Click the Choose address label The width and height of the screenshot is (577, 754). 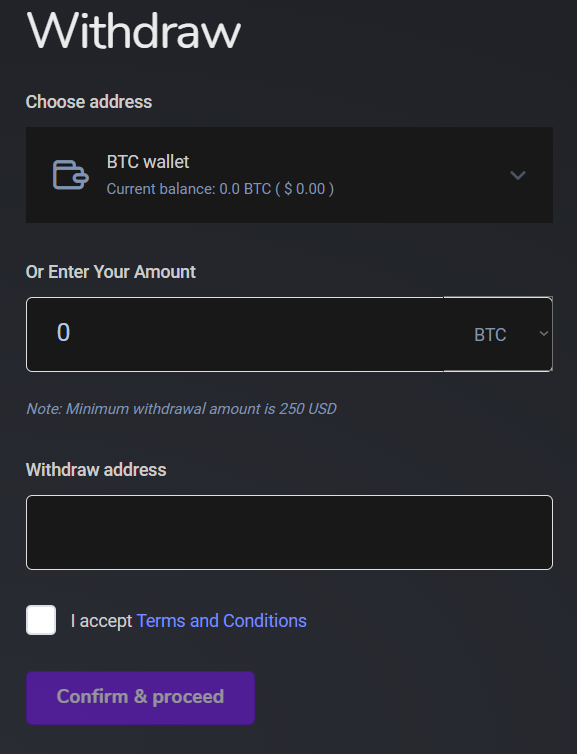click(89, 102)
